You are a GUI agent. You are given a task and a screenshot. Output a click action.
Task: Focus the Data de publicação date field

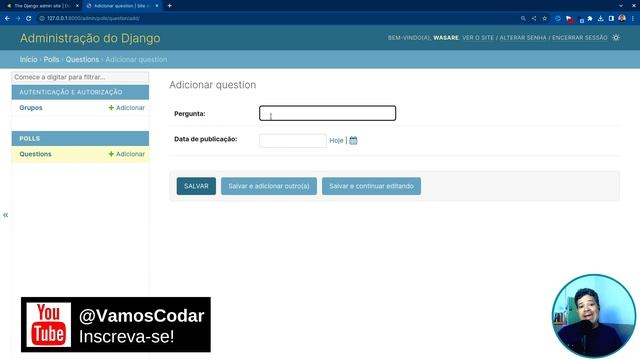pos(293,140)
